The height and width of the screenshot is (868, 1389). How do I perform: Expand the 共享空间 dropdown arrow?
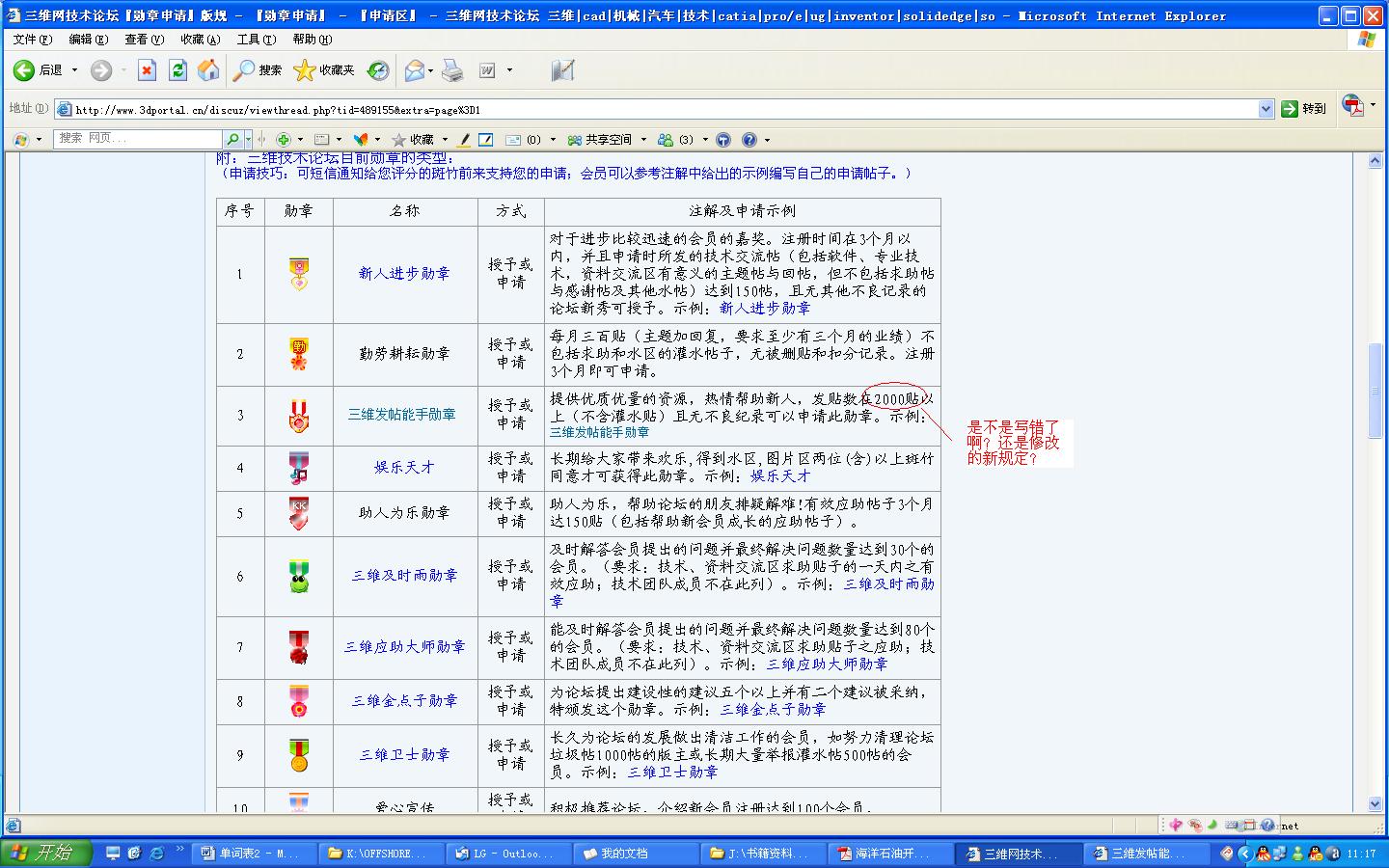pos(643,140)
